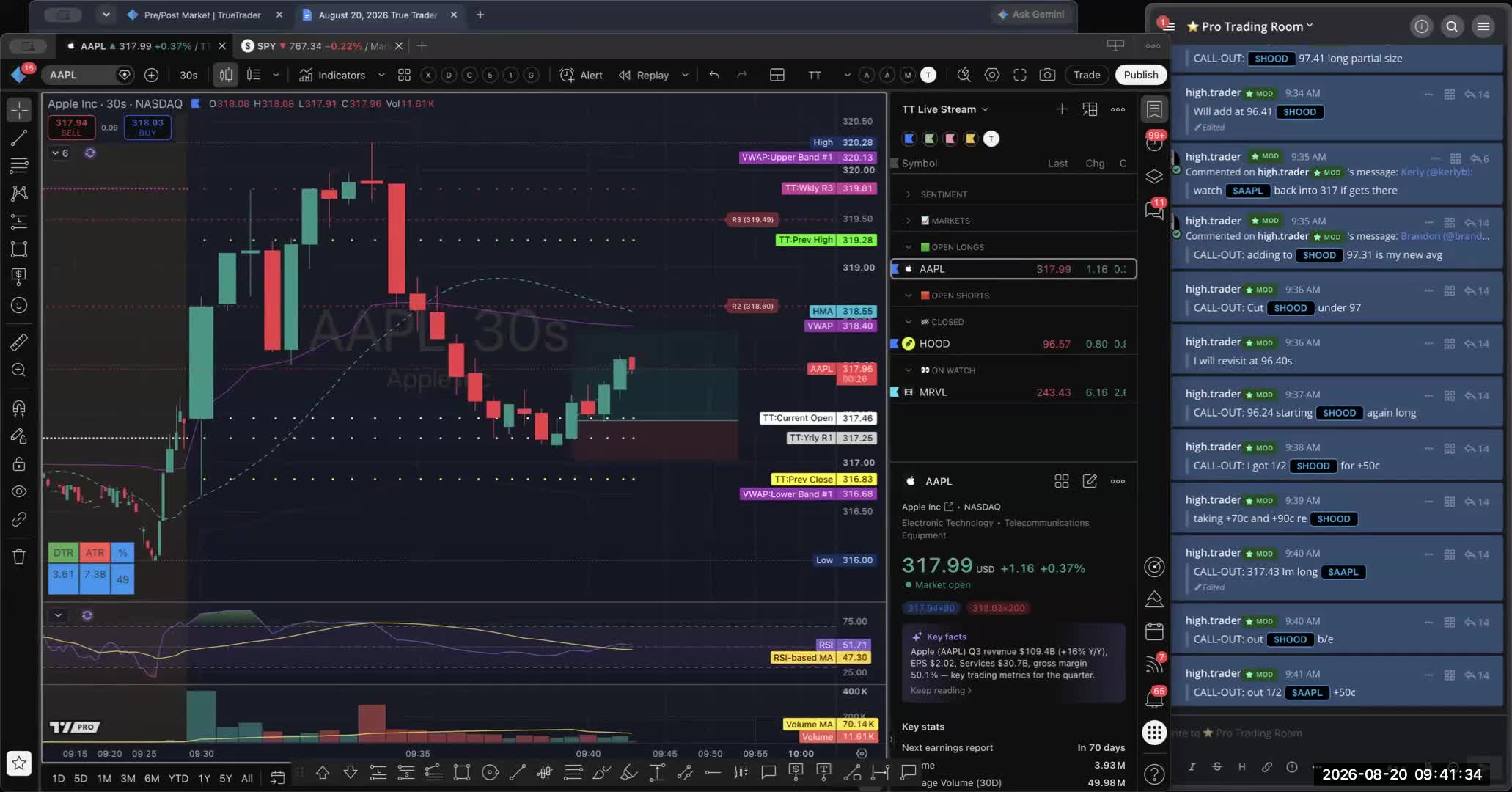Select the trend line drawing tool

(19, 138)
